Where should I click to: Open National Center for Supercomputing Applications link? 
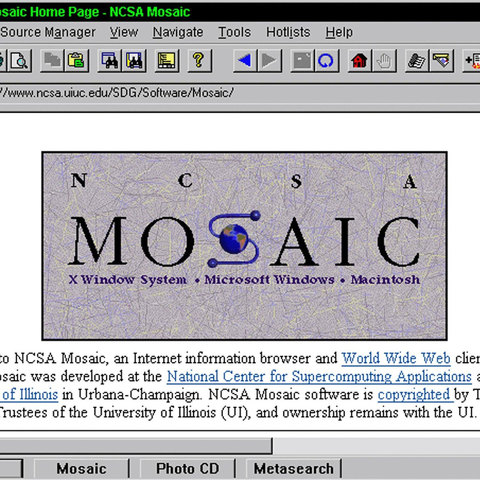tap(319, 377)
